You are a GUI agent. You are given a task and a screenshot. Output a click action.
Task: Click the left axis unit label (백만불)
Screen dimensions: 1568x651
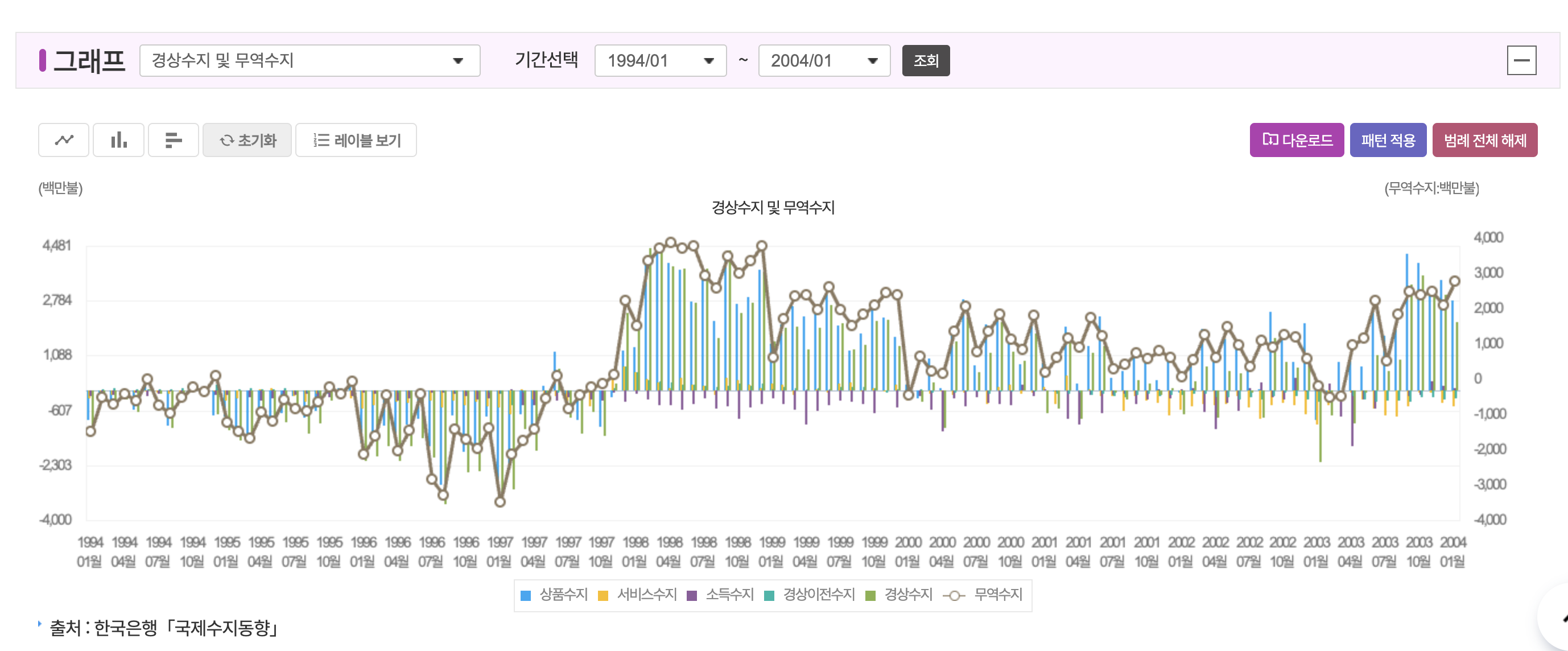tap(60, 188)
